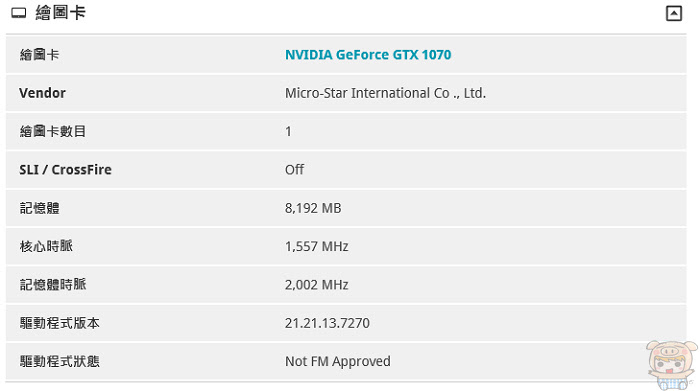Click the 繪圖卡 section heading text

coord(60,12)
